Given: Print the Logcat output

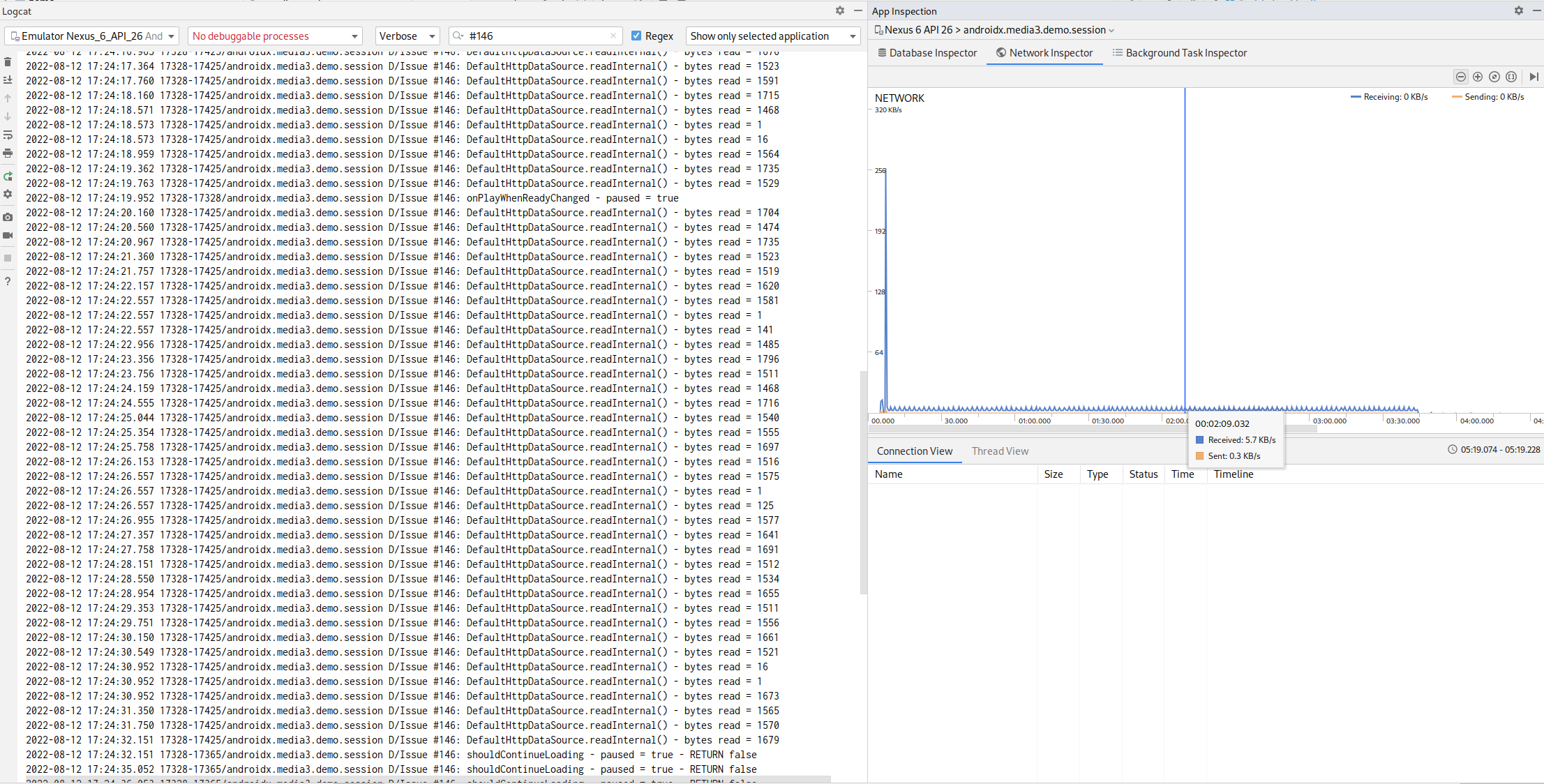Looking at the screenshot, I should pyautogui.click(x=8, y=153).
